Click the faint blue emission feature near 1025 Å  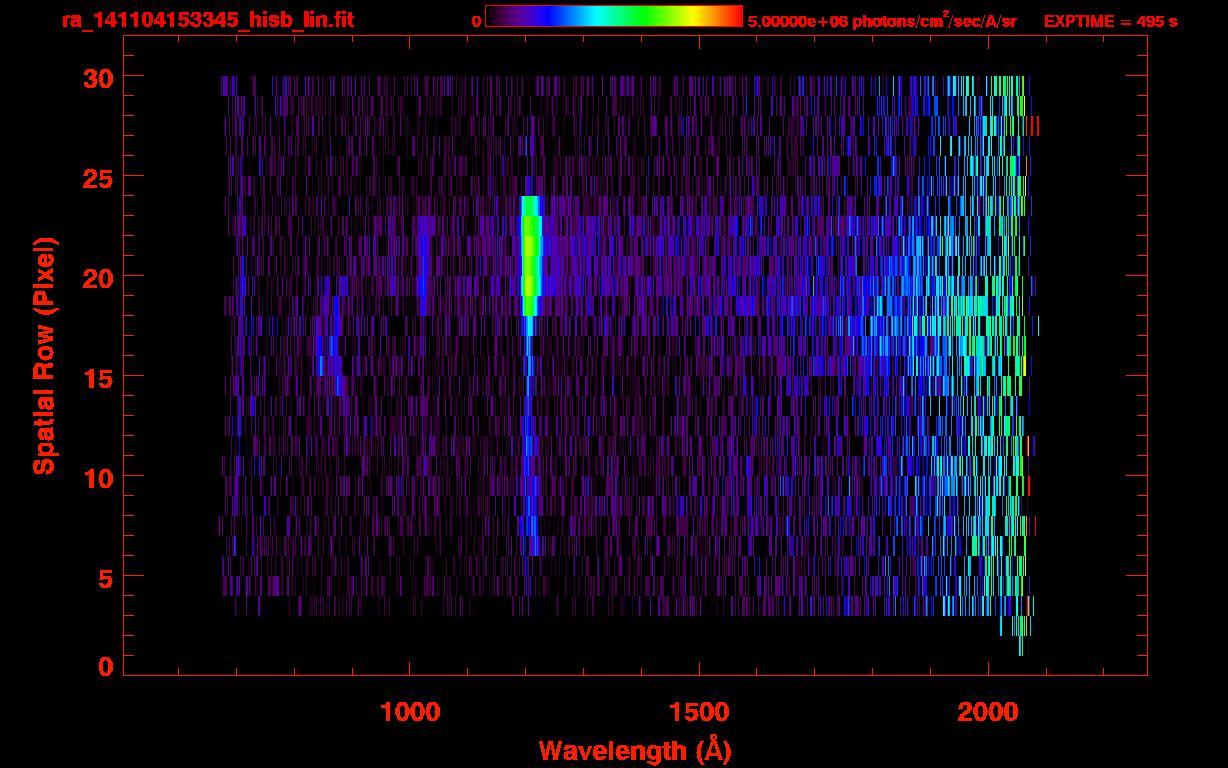tap(424, 266)
